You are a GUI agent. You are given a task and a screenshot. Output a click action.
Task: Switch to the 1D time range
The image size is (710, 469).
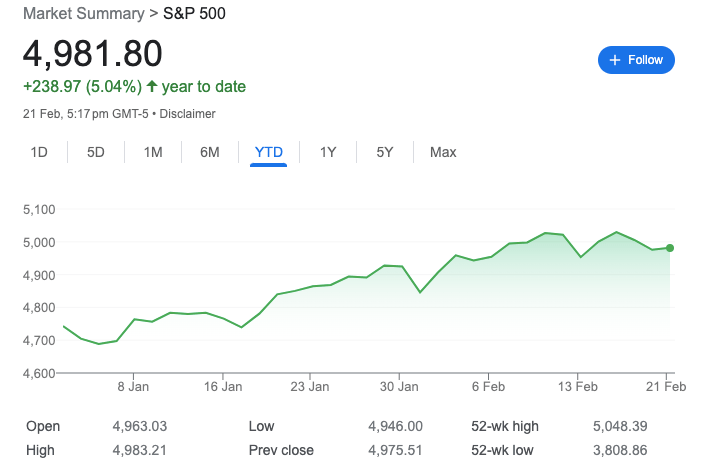coord(39,152)
